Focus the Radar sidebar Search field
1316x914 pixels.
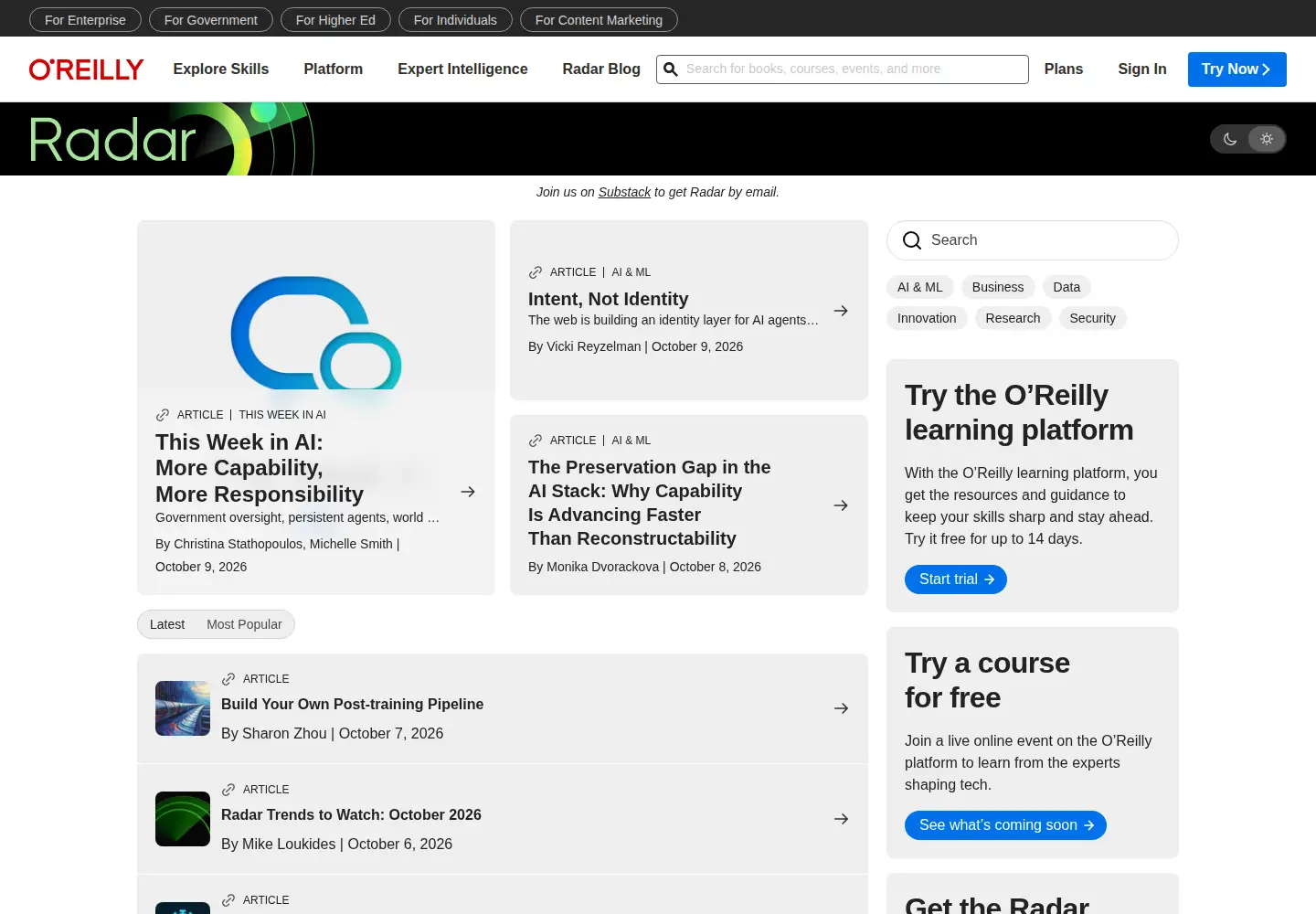pyautogui.click(x=1033, y=240)
